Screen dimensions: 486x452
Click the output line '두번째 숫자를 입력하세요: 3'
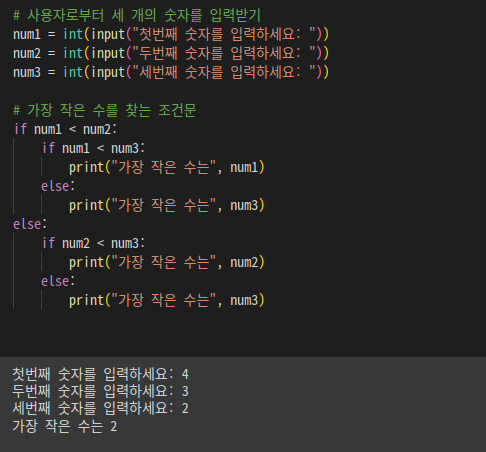click(101, 391)
